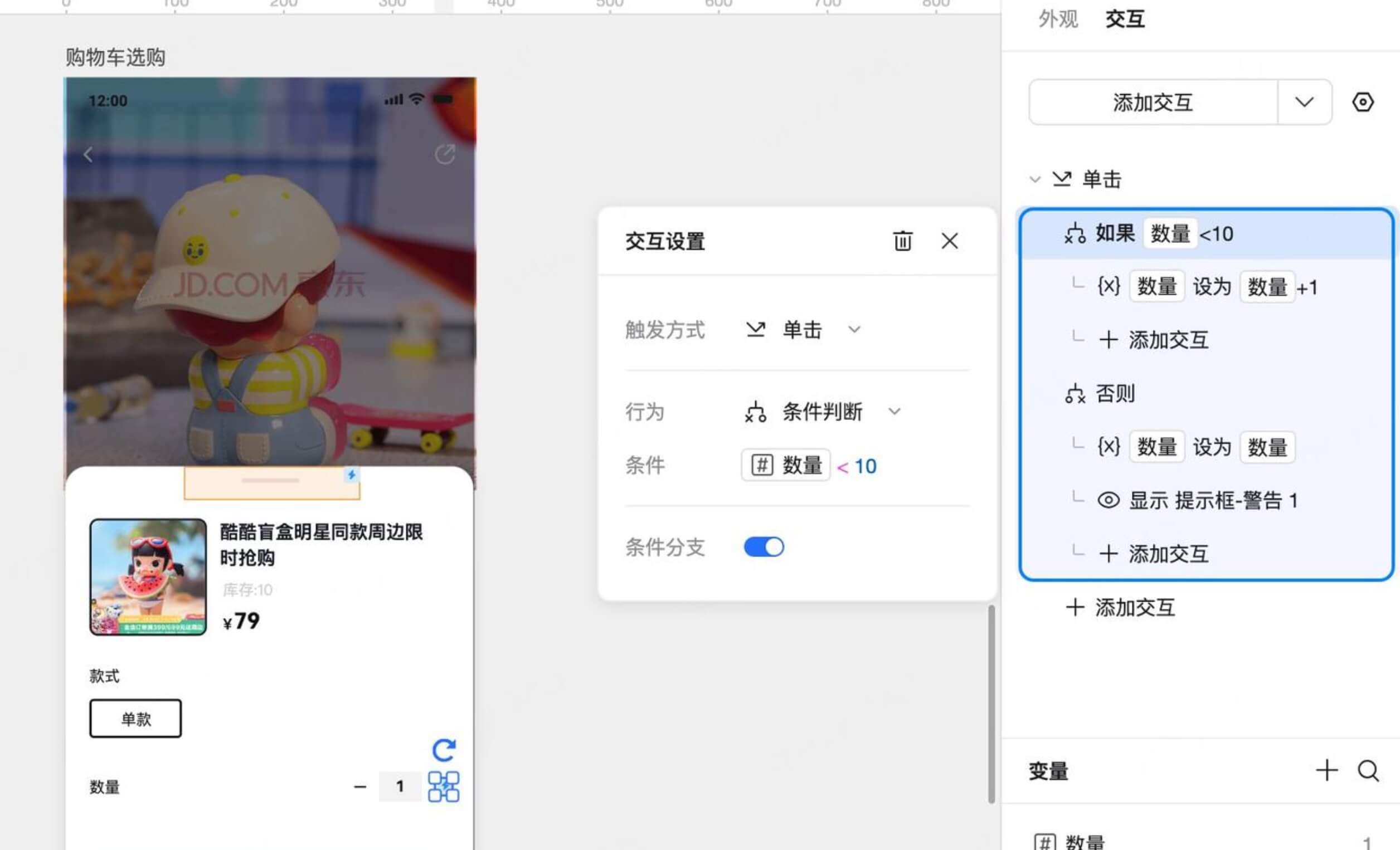Click the minus quantity stepper button
The image size is (1400, 850).
pyautogui.click(x=360, y=787)
